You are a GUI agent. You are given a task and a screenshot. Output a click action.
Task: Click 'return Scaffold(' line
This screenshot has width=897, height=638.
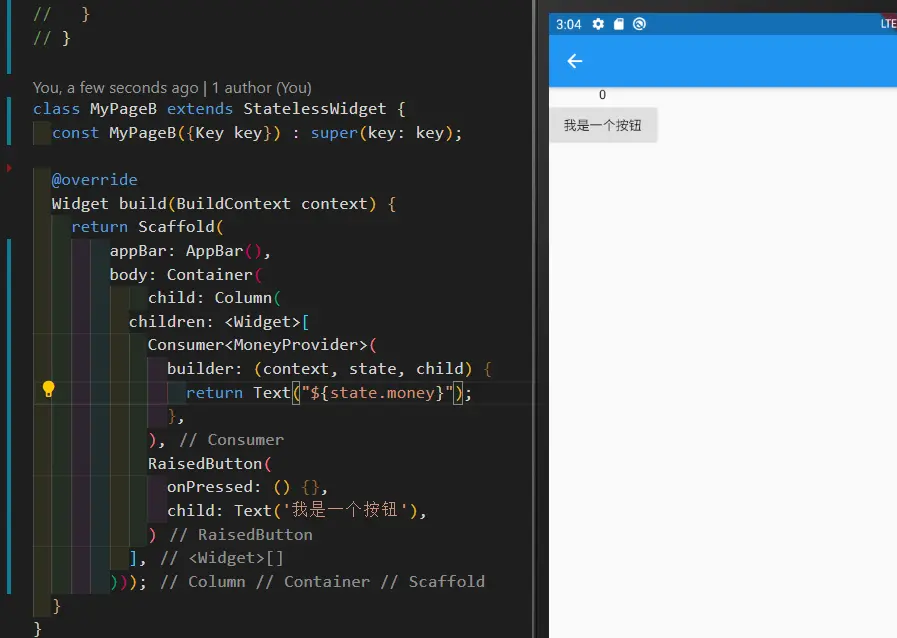point(147,227)
